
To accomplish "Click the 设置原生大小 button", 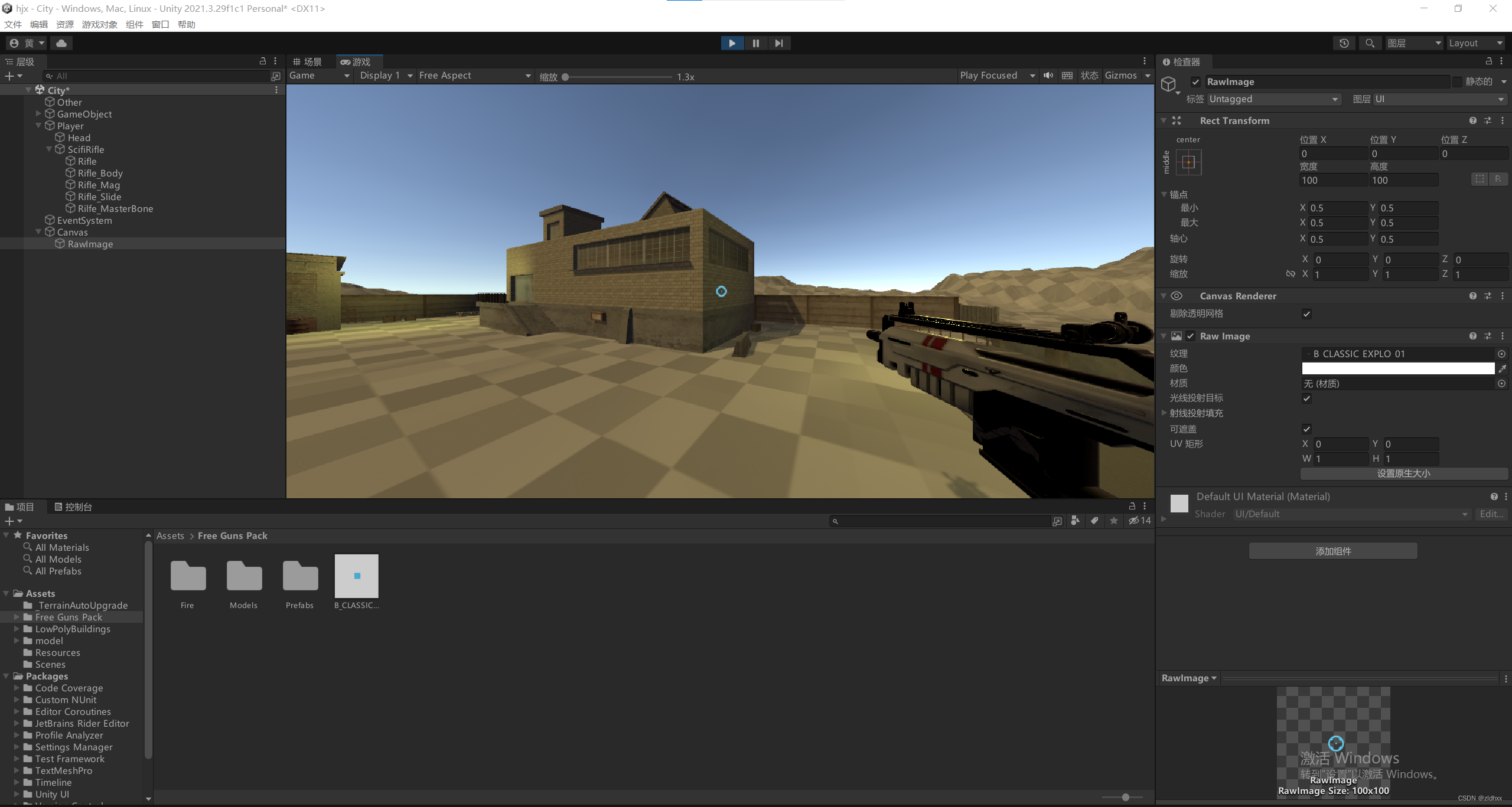I will coord(1403,473).
